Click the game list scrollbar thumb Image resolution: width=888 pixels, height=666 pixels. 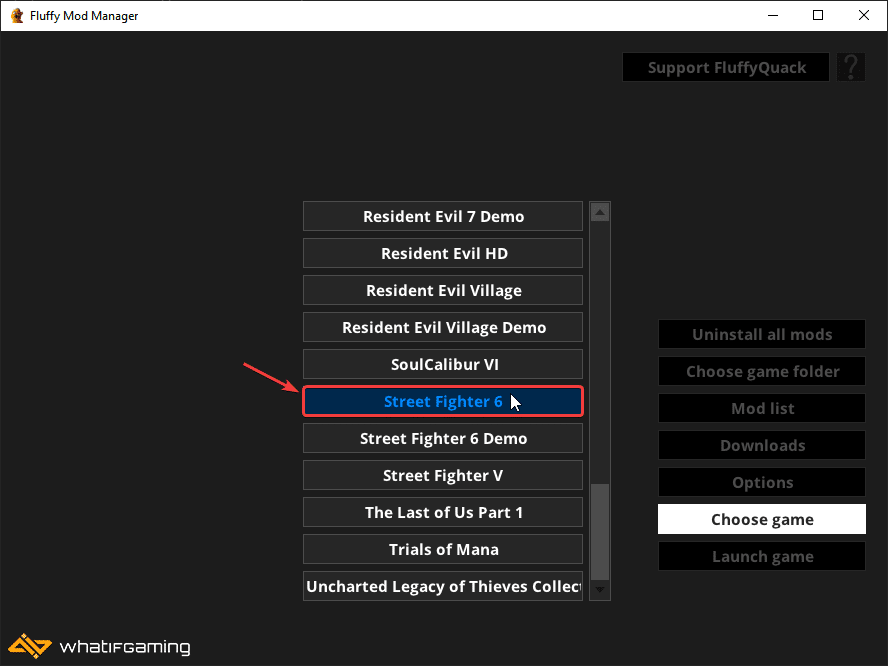click(600, 532)
